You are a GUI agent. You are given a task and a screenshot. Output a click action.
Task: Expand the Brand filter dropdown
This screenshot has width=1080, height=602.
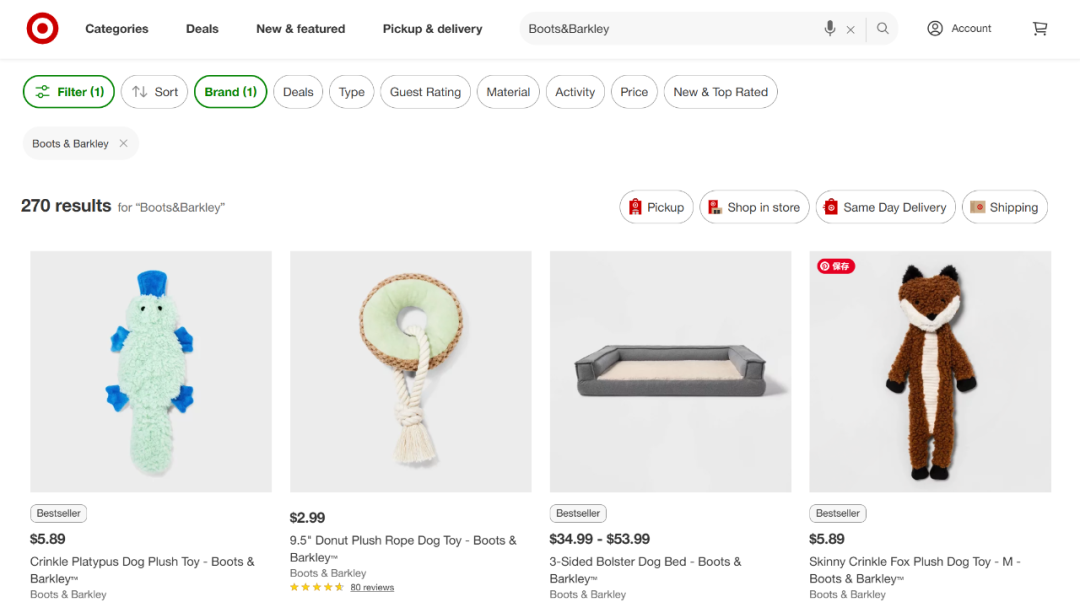coord(230,92)
